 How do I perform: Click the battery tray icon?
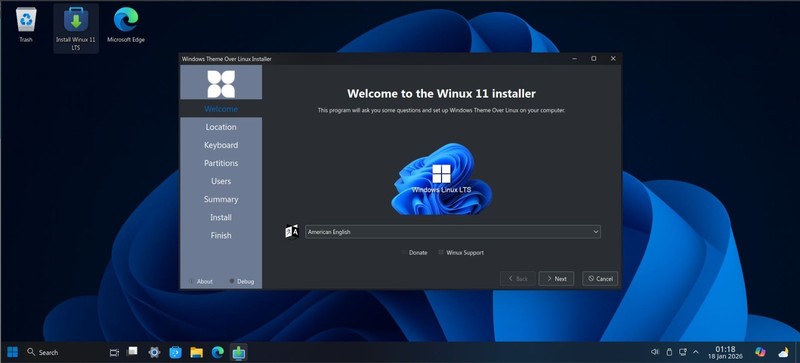[x=669, y=352]
